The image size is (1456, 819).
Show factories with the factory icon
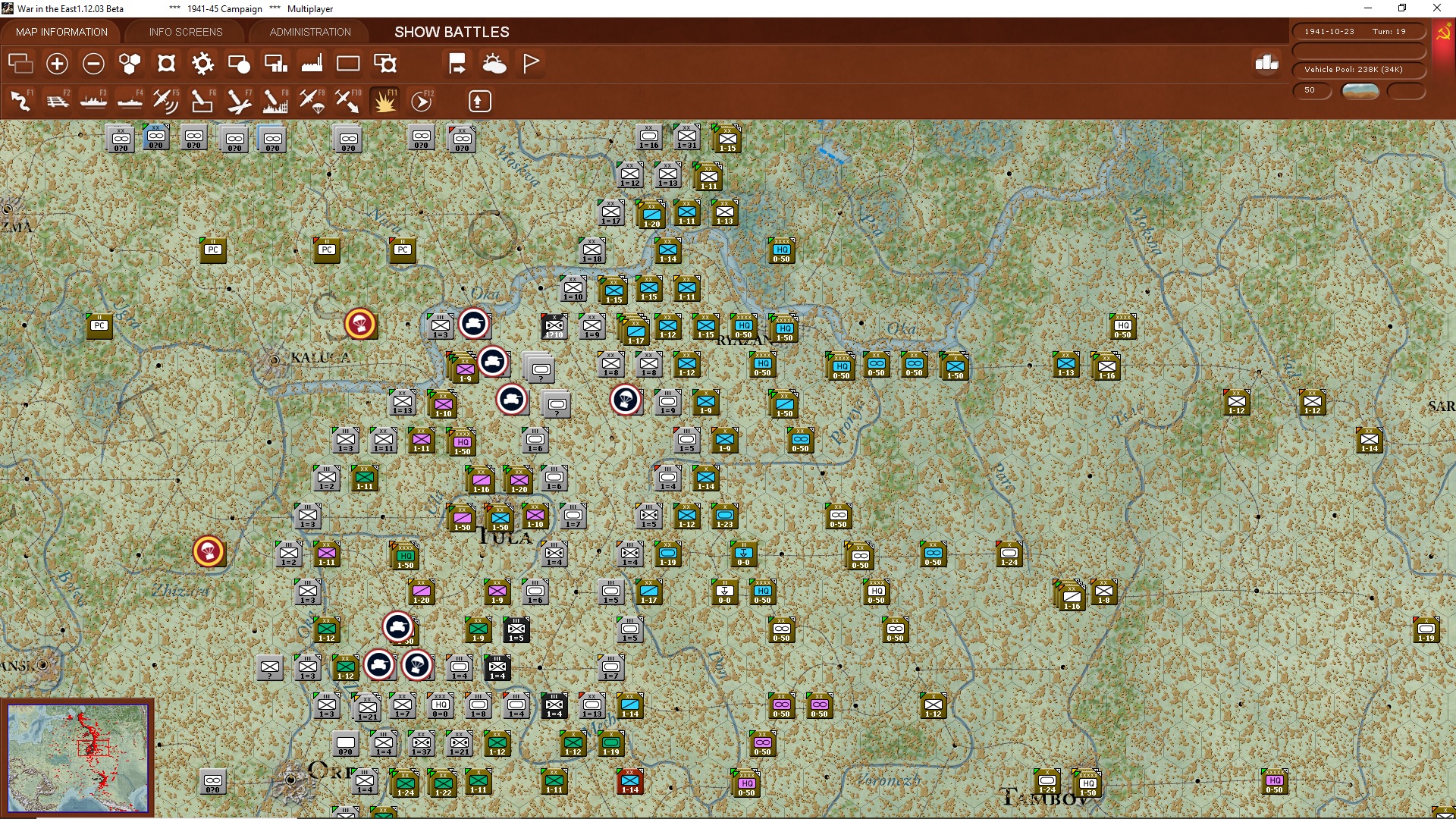pyautogui.click(x=312, y=64)
